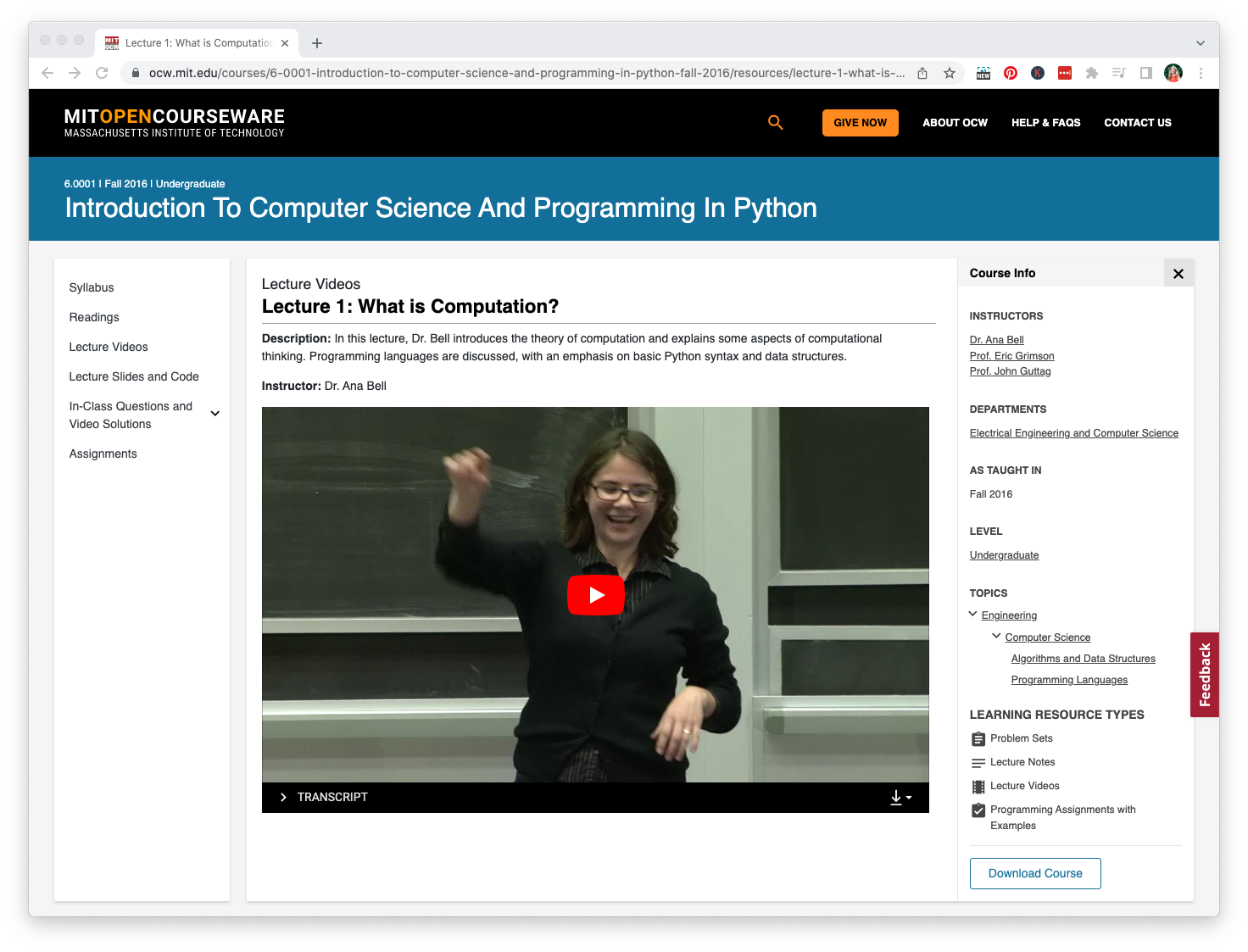Open Lecture Videos in the sidebar
Screen dimensions: 1248x952
[x=109, y=348]
